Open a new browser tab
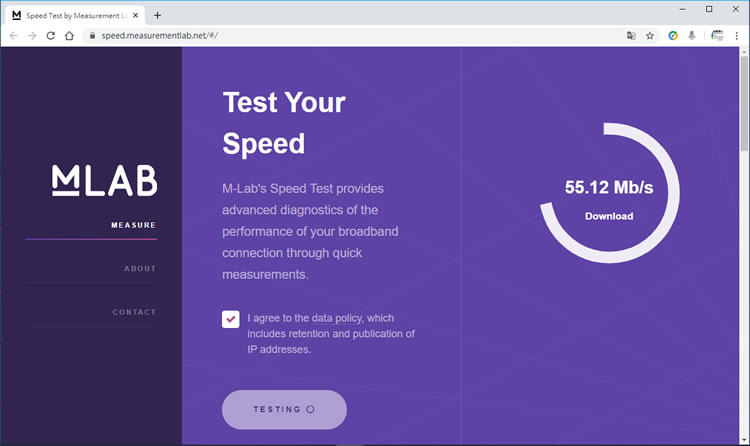The width and height of the screenshot is (750, 446). [157, 15]
